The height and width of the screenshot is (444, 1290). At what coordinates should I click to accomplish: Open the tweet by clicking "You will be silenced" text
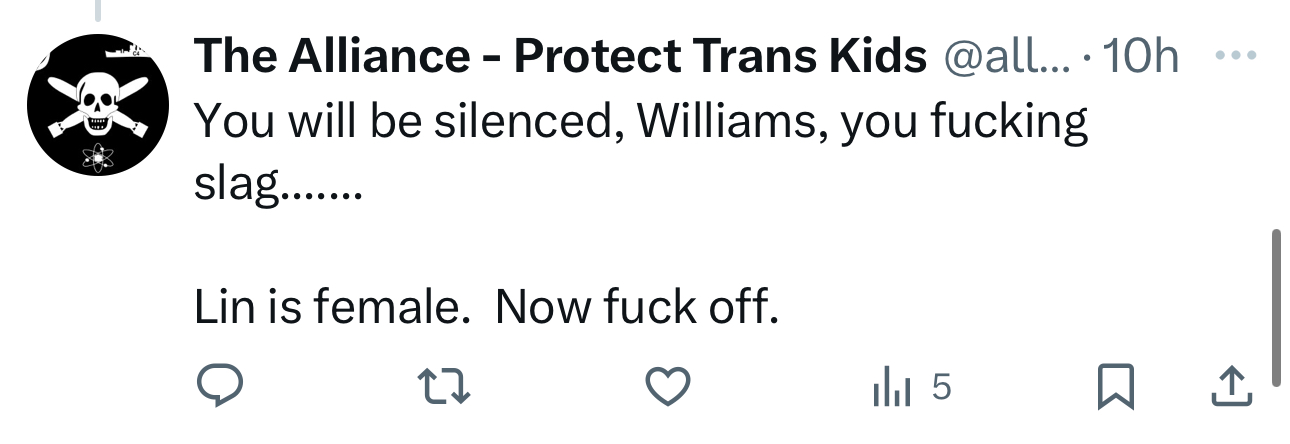click(x=400, y=122)
